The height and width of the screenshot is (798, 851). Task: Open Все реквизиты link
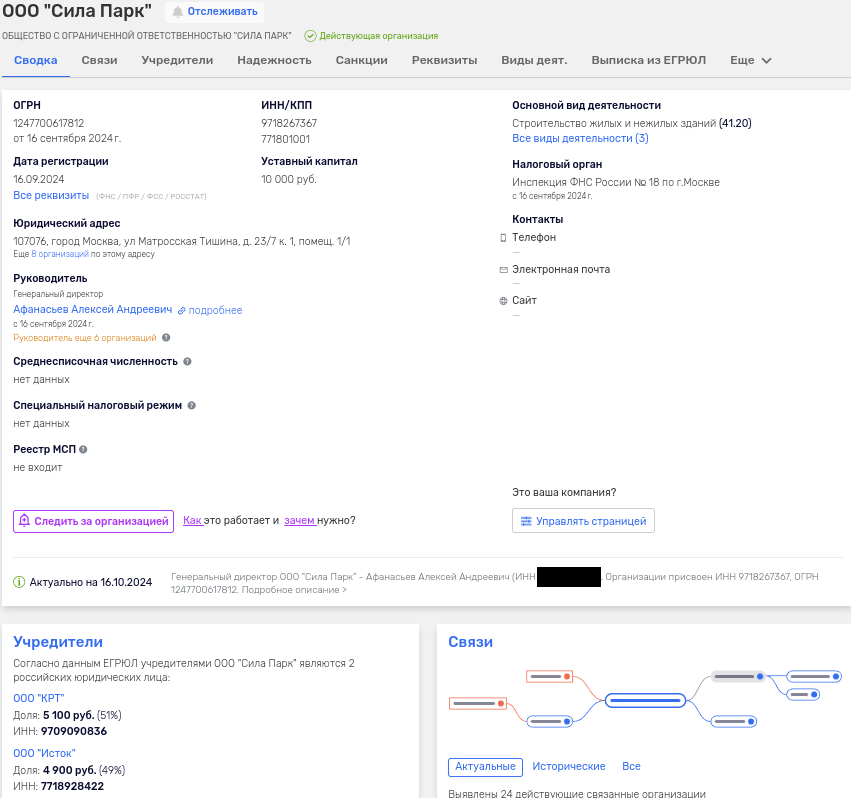click(51, 195)
